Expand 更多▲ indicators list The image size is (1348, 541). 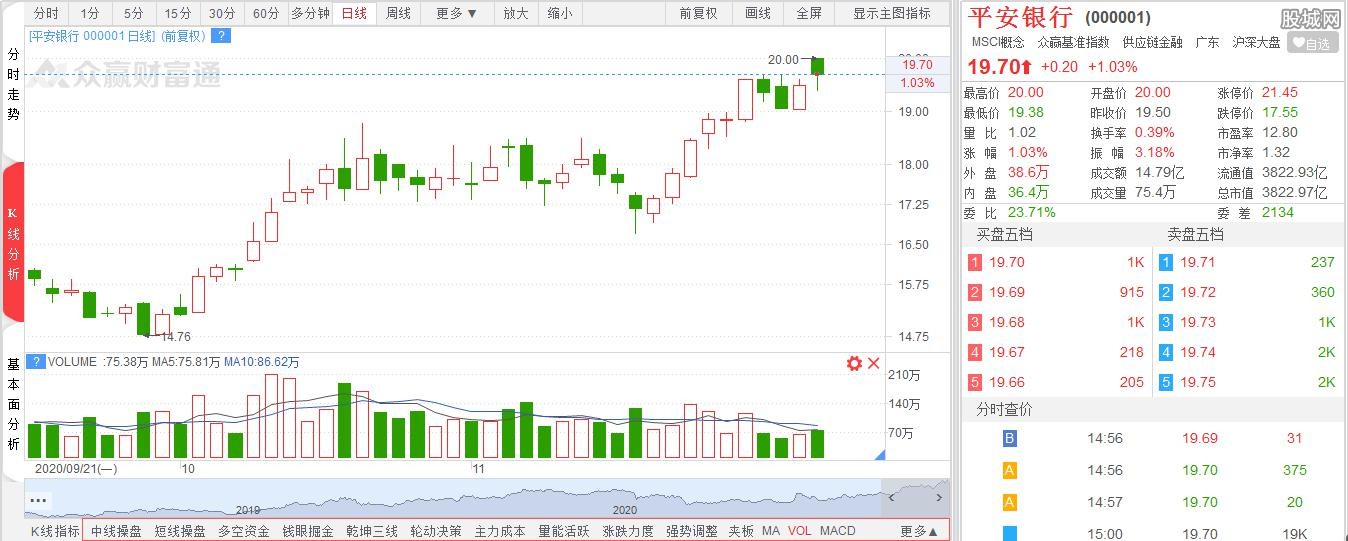point(919,531)
